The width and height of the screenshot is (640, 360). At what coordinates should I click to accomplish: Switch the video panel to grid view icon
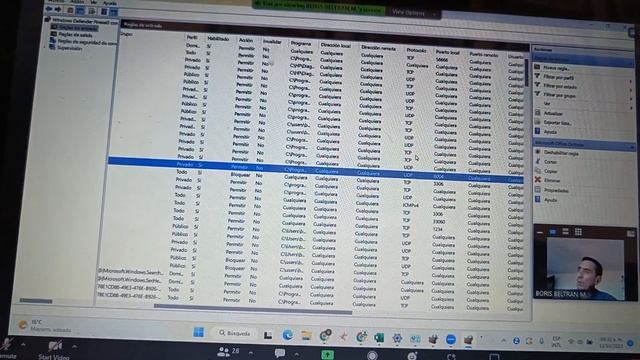pos(578,232)
